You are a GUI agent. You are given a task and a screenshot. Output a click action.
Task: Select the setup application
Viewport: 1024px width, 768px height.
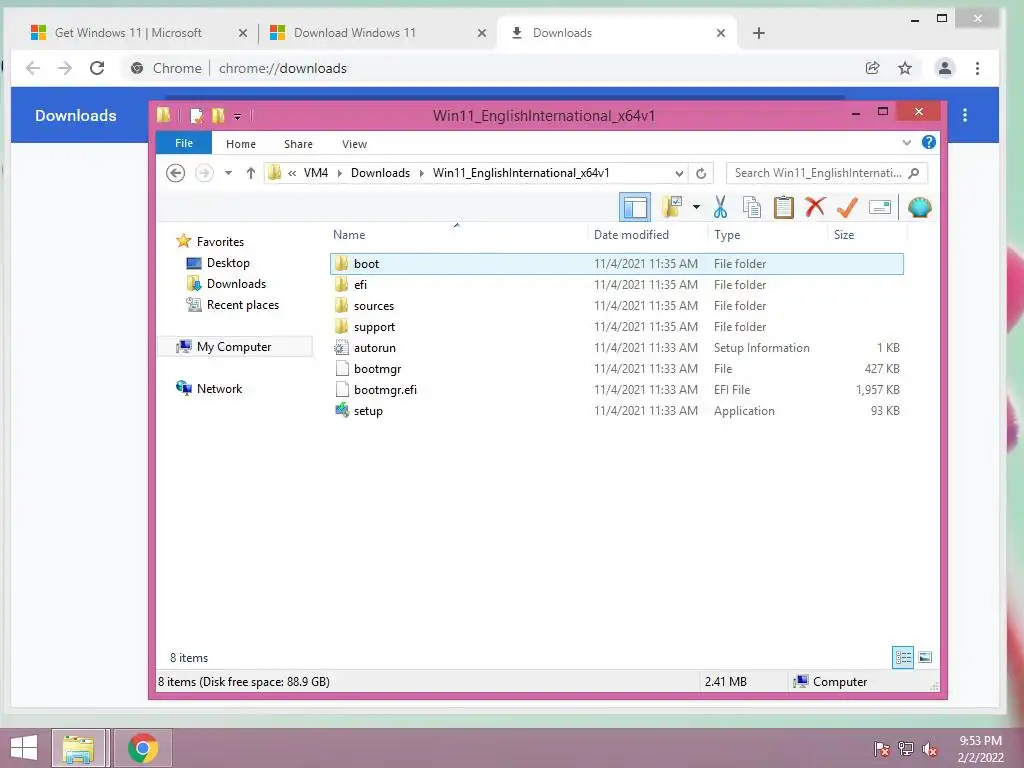616,411
